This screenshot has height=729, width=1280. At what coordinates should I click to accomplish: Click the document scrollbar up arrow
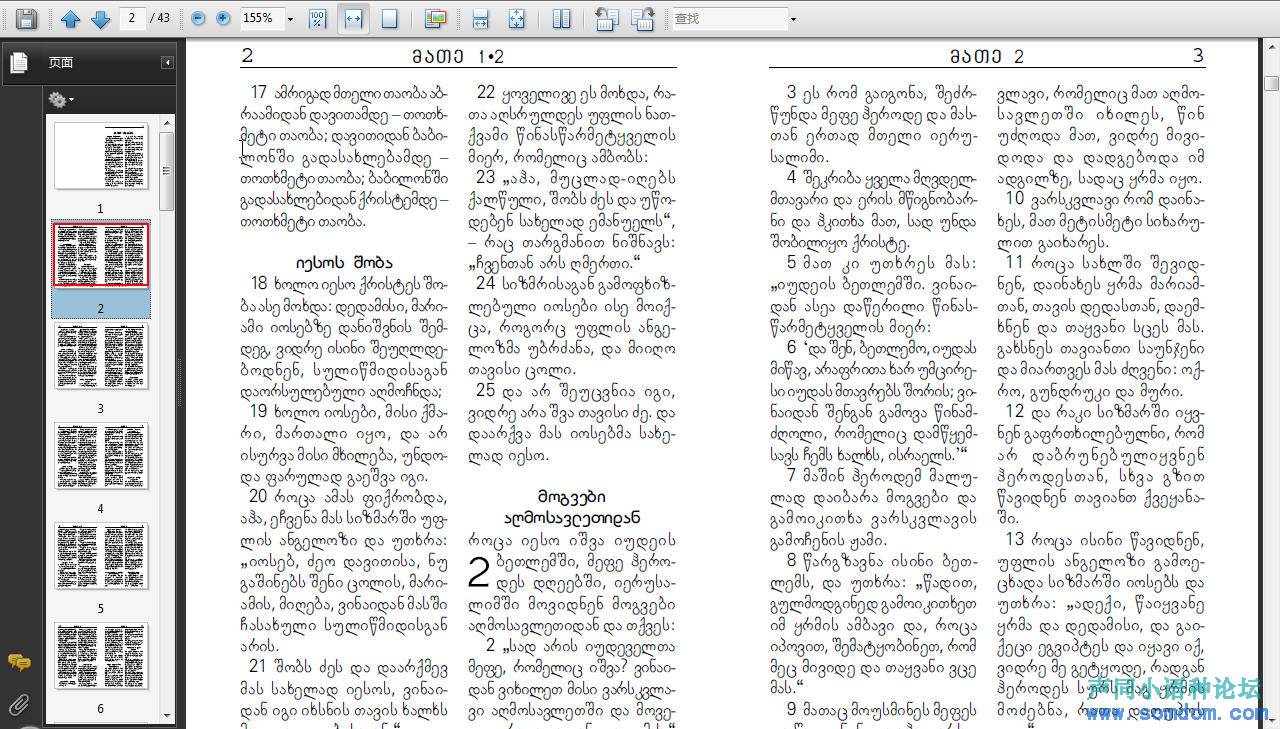click(x=1271, y=49)
